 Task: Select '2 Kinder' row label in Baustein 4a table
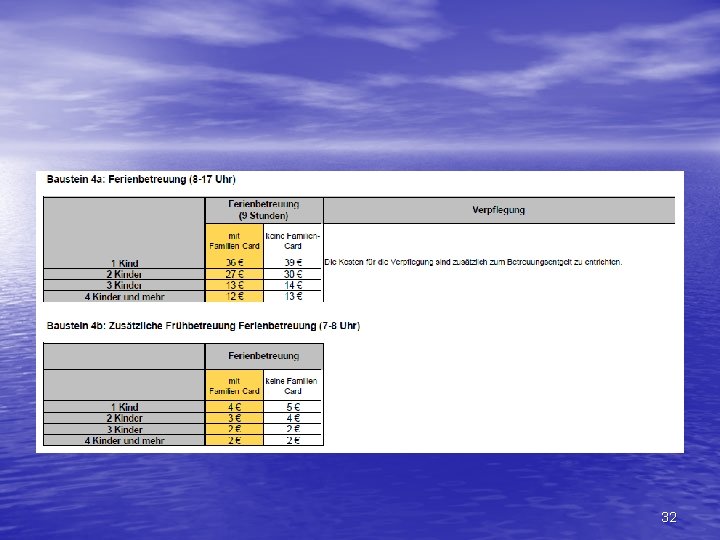[124, 274]
